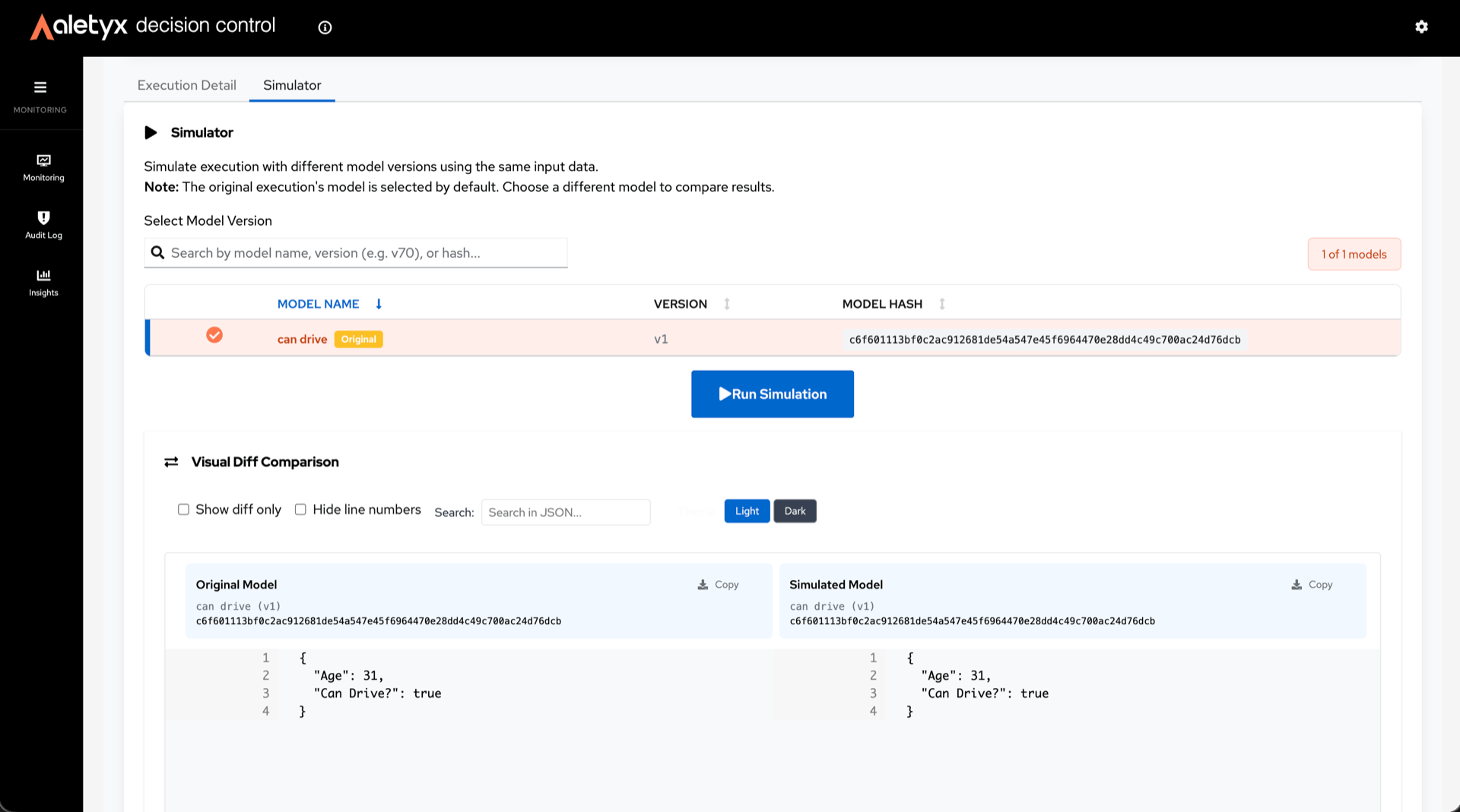The image size is (1460, 812).
Task: Click the Simulated Model heading
Action: pyautogui.click(x=836, y=585)
